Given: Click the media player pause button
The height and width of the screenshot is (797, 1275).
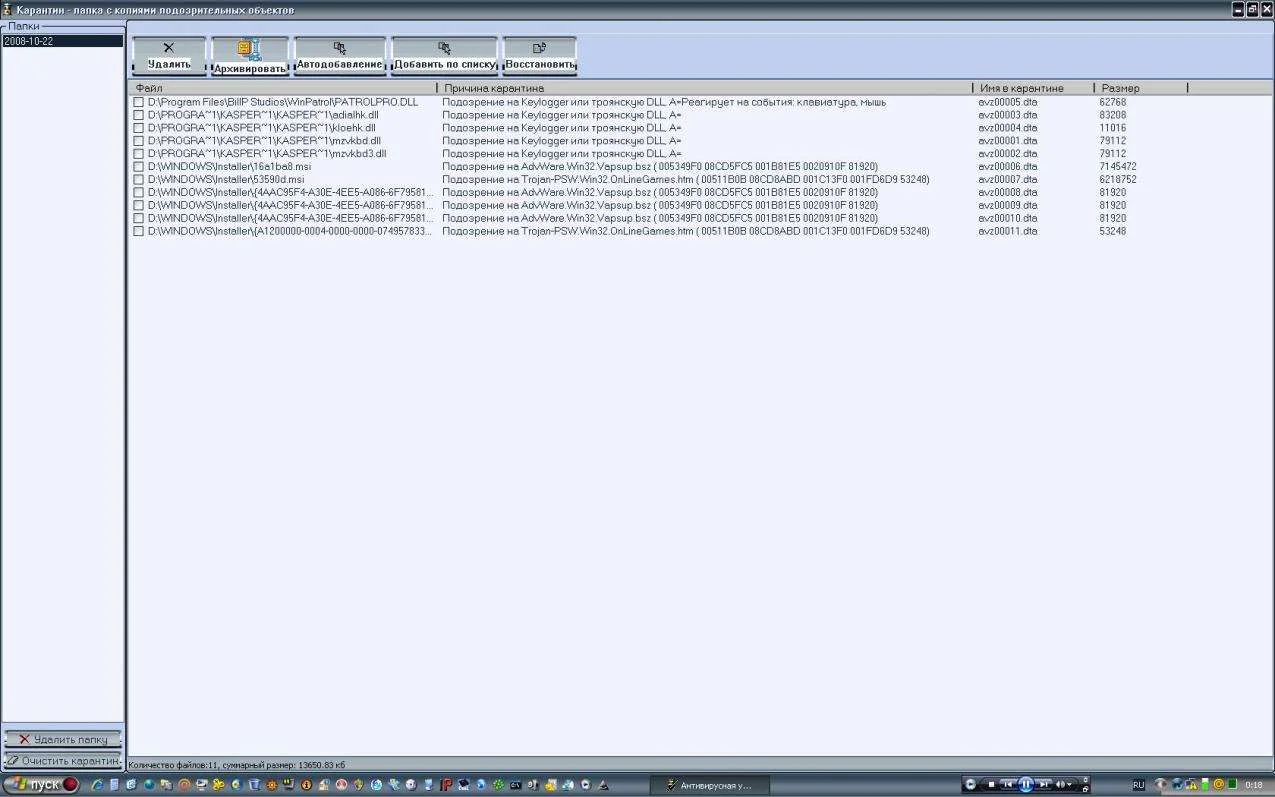Looking at the screenshot, I should [1025, 785].
